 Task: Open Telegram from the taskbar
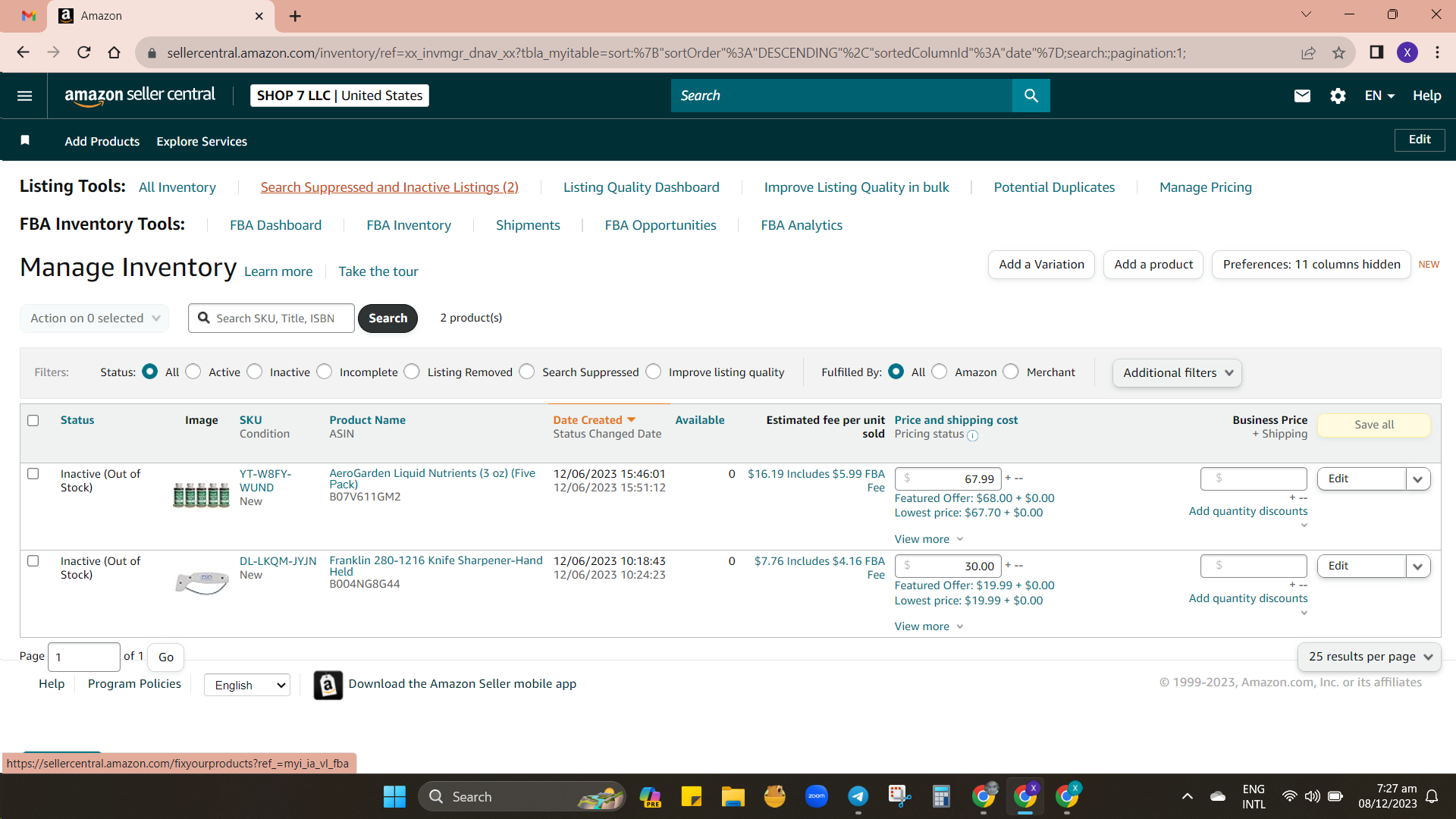click(x=858, y=796)
